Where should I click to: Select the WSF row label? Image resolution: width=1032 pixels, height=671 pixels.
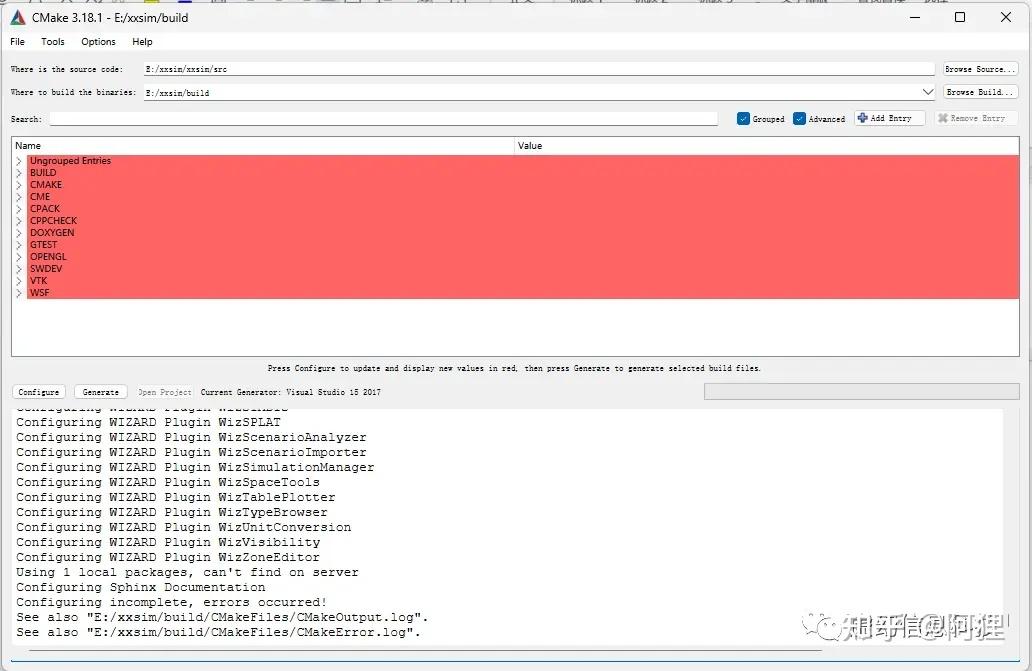[39, 293]
